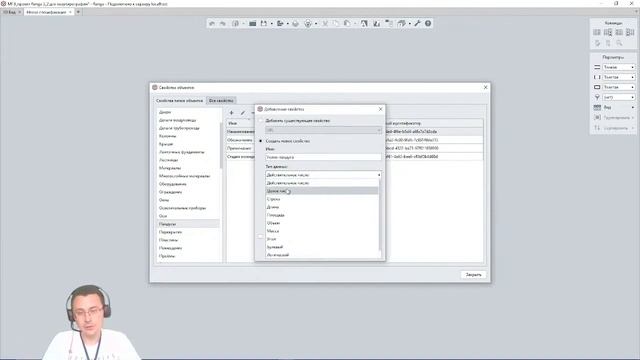Open the first Parameters line thickness dropdown
This screenshot has width=640, height=360.
(619, 67)
